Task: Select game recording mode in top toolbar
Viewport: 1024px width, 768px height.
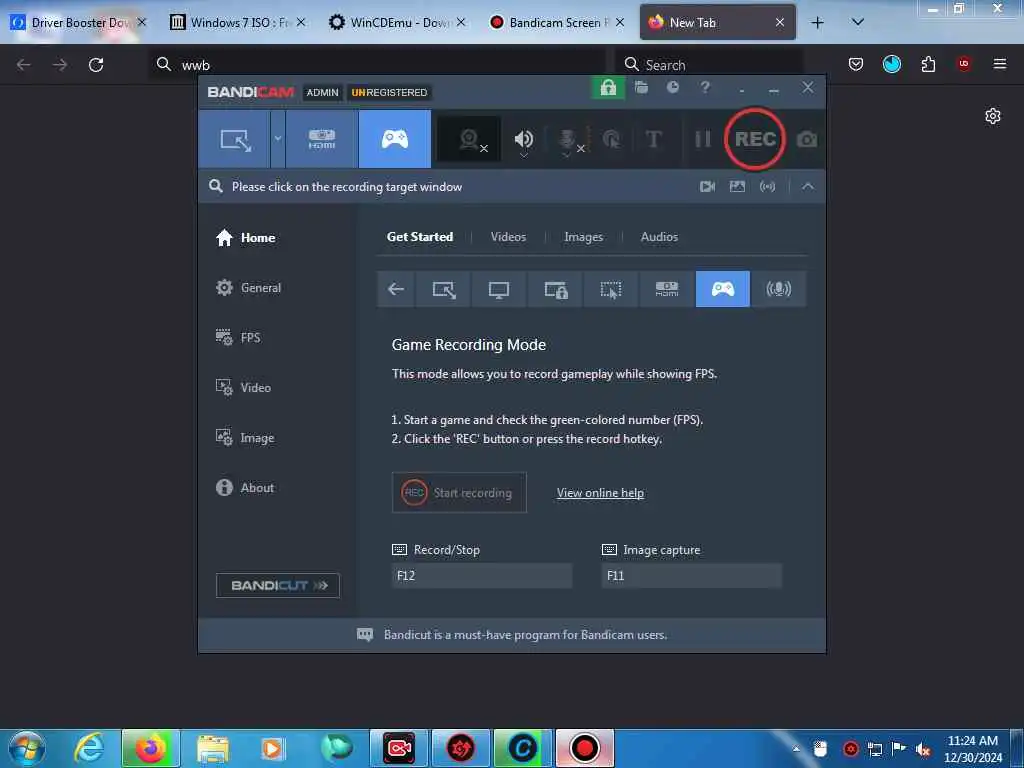Action: 394,139
